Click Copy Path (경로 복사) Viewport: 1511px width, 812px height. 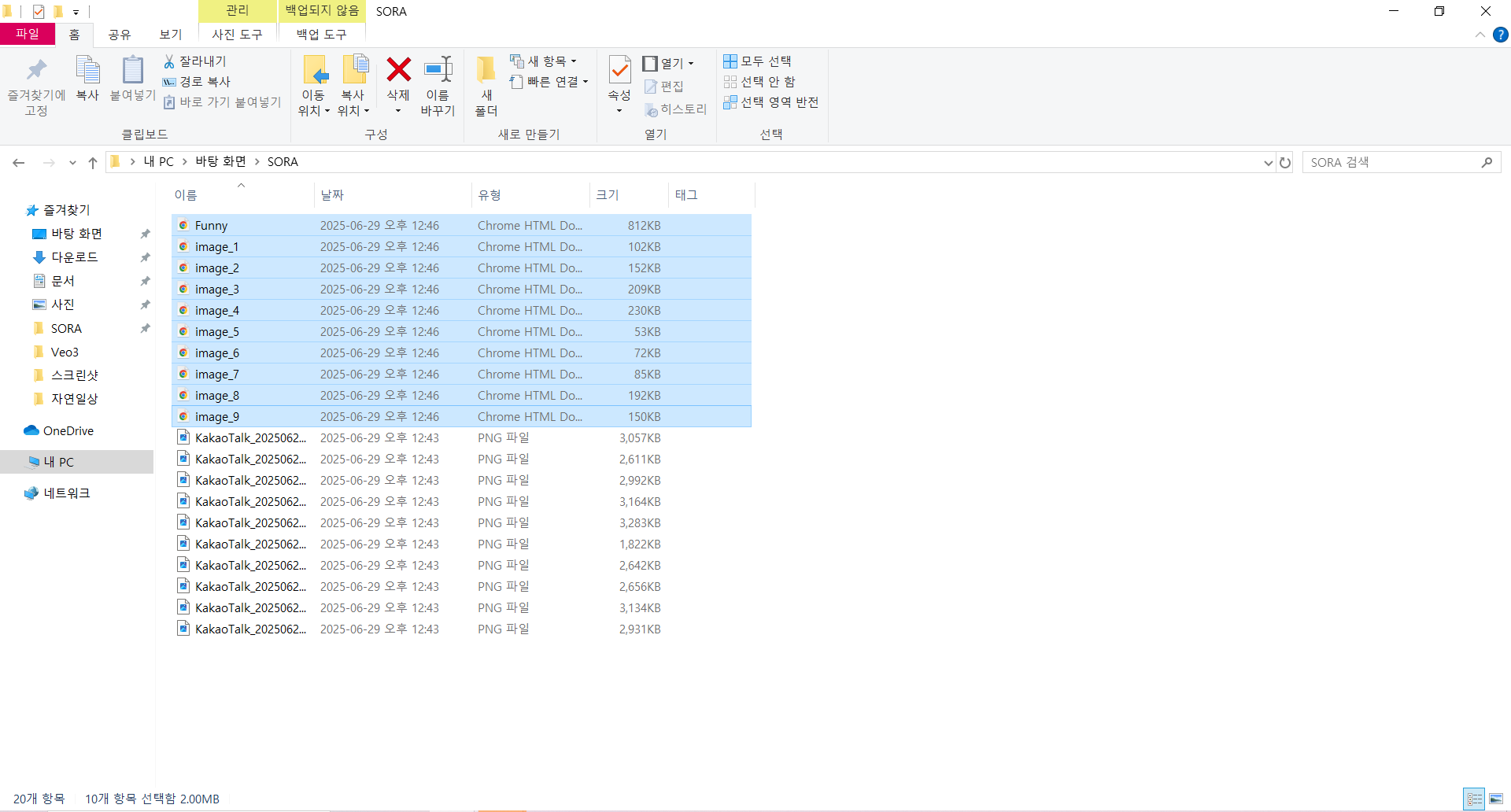pyautogui.click(x=197, y=81)
